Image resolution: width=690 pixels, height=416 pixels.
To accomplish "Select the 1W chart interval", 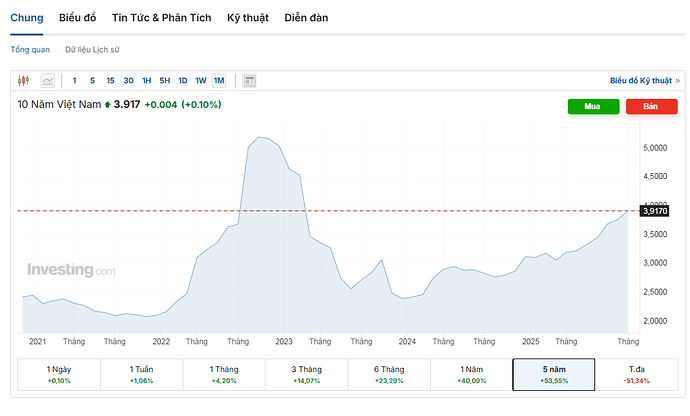I will pos(200,80).
